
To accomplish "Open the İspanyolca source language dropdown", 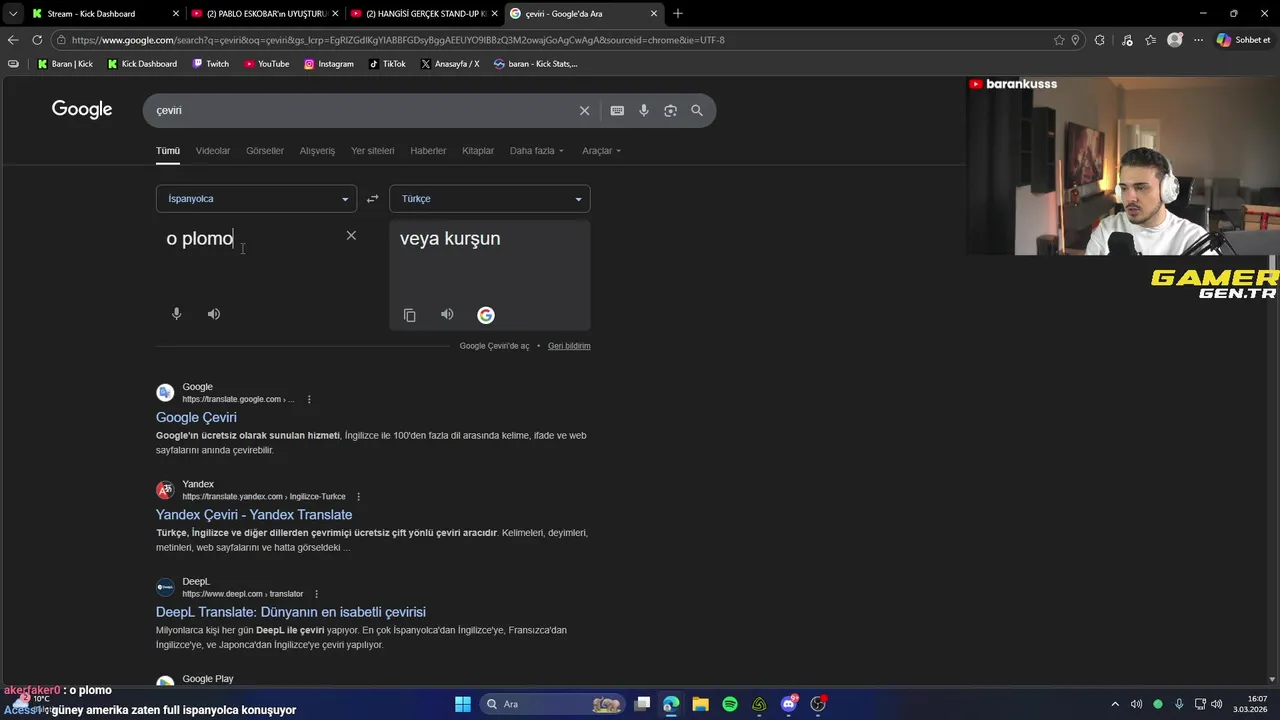I will coord(256,199).
